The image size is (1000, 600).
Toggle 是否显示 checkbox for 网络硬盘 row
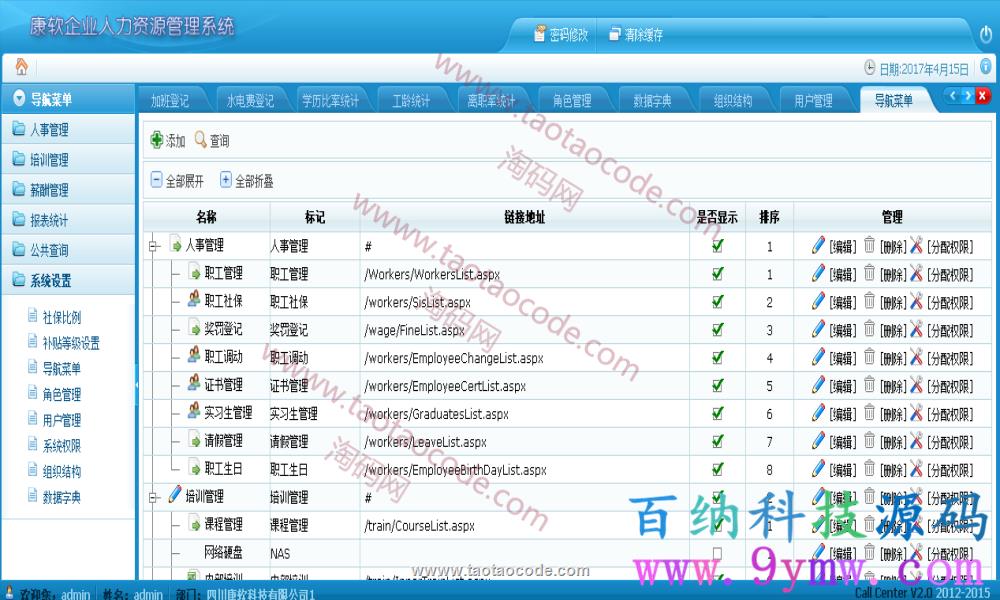tap(717, 553)
